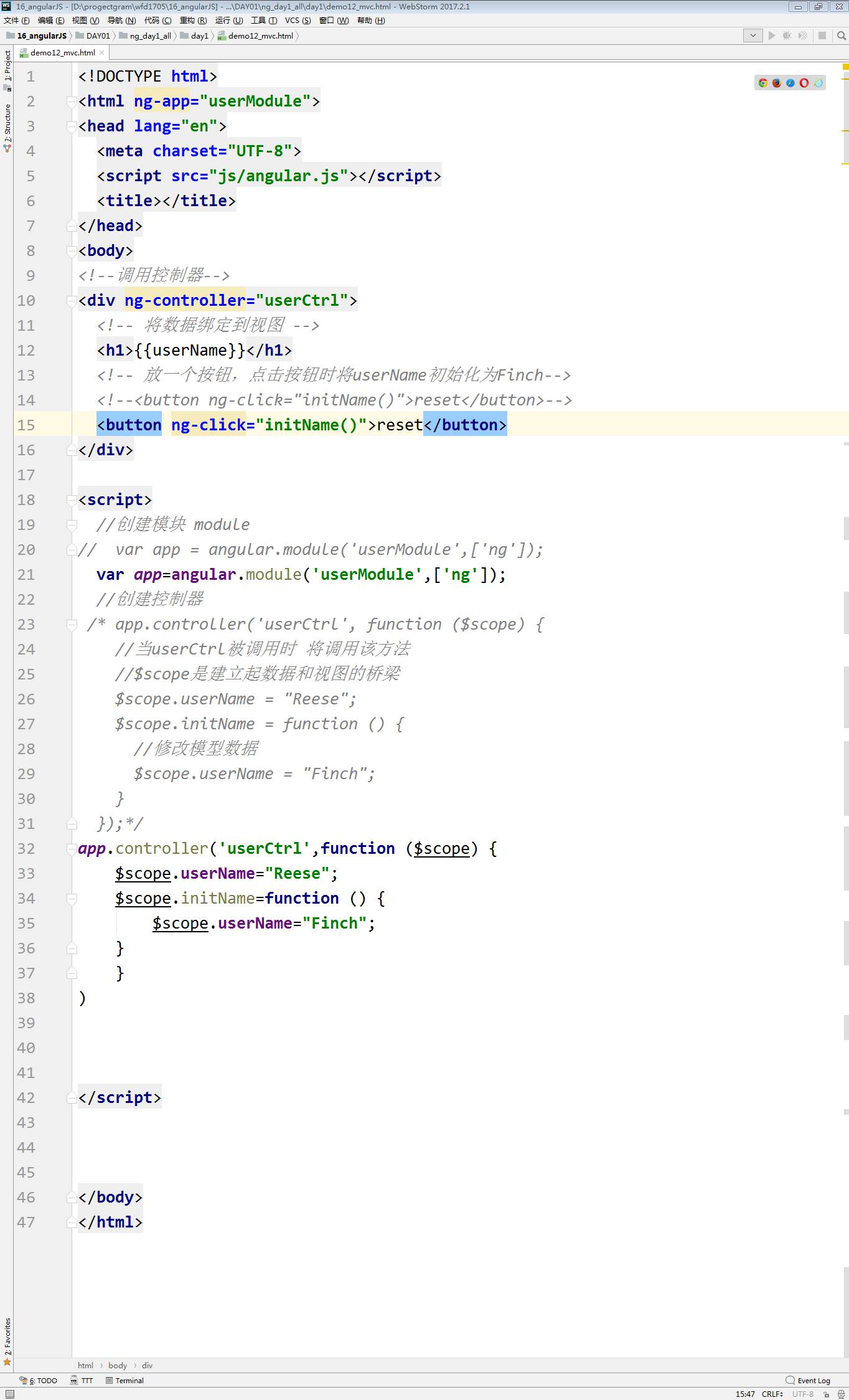Screen dimensions: 849x1400
Task: Click the Stop square icon
Action: (822, 35)
